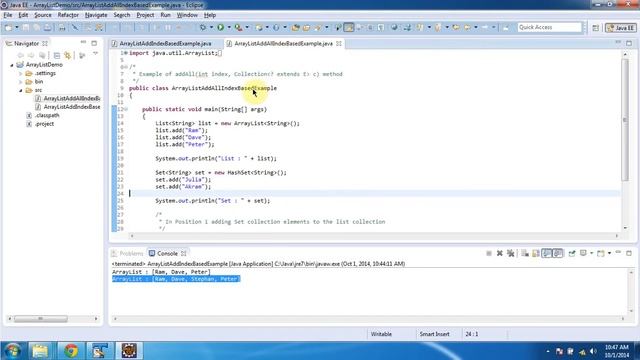Close the ArrayListAddAllIndexBasedExample.java tab
The width and height of the screenshot is (640, 360).
tap(339, 43)
